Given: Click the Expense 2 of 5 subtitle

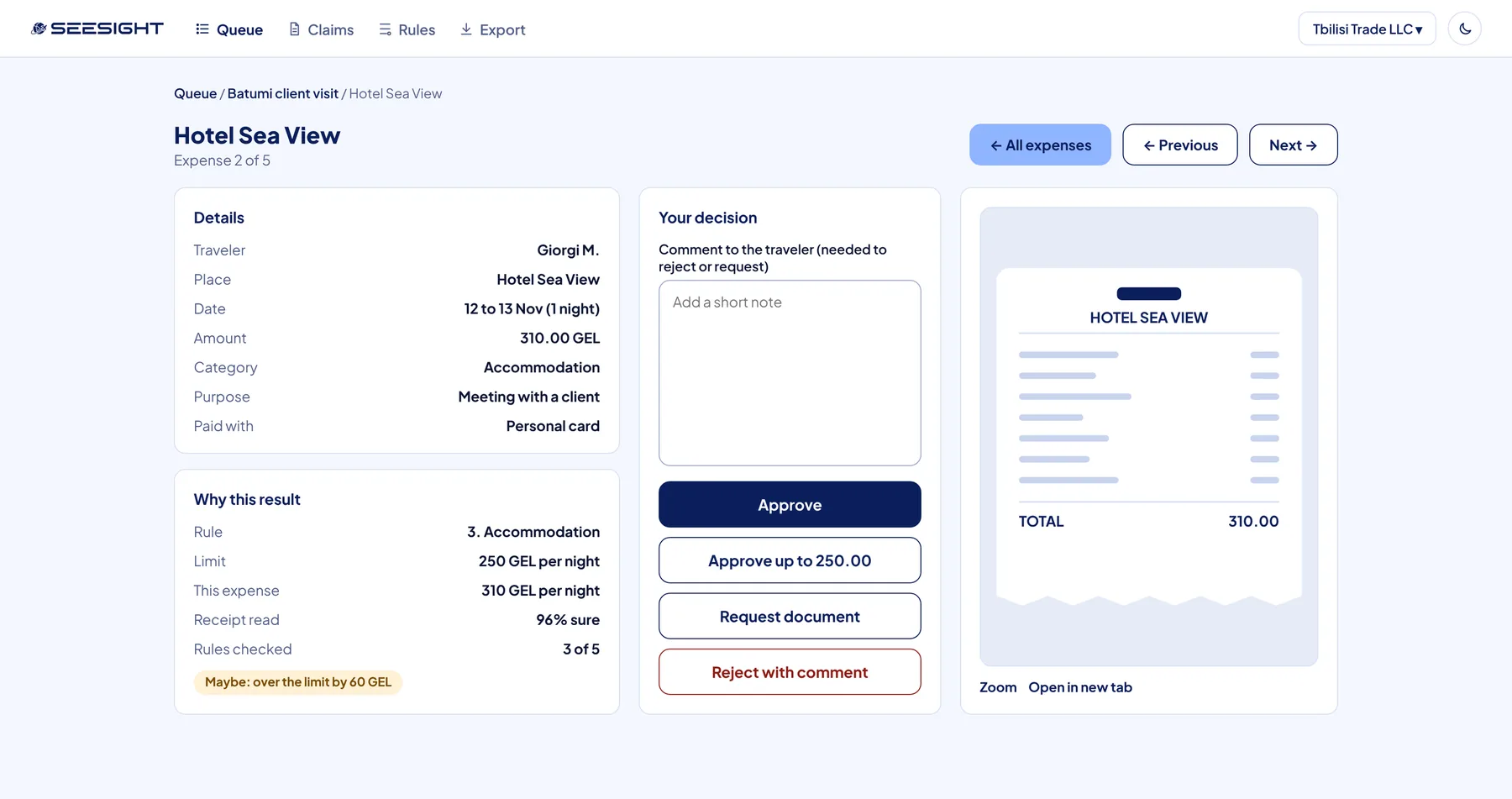Looking at the screenshot, I should (222, 160).
